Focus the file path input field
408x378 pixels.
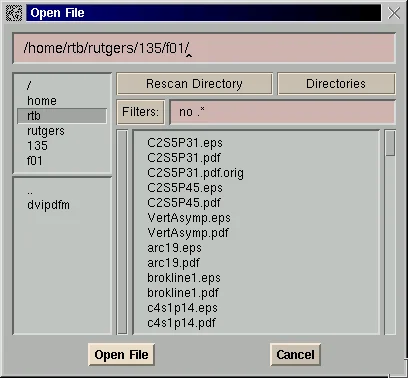204,48
